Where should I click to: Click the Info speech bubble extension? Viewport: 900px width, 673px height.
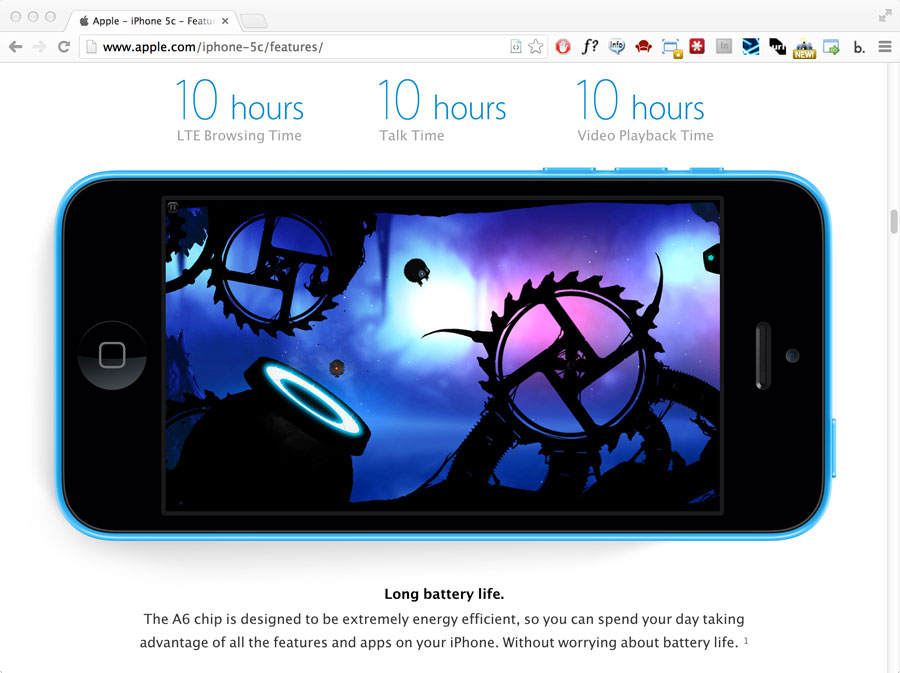point(616,46)
